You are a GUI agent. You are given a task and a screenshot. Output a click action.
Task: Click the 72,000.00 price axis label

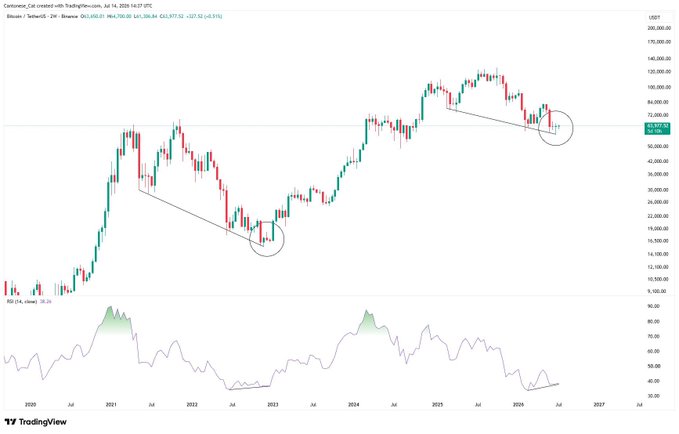point(659,115)
